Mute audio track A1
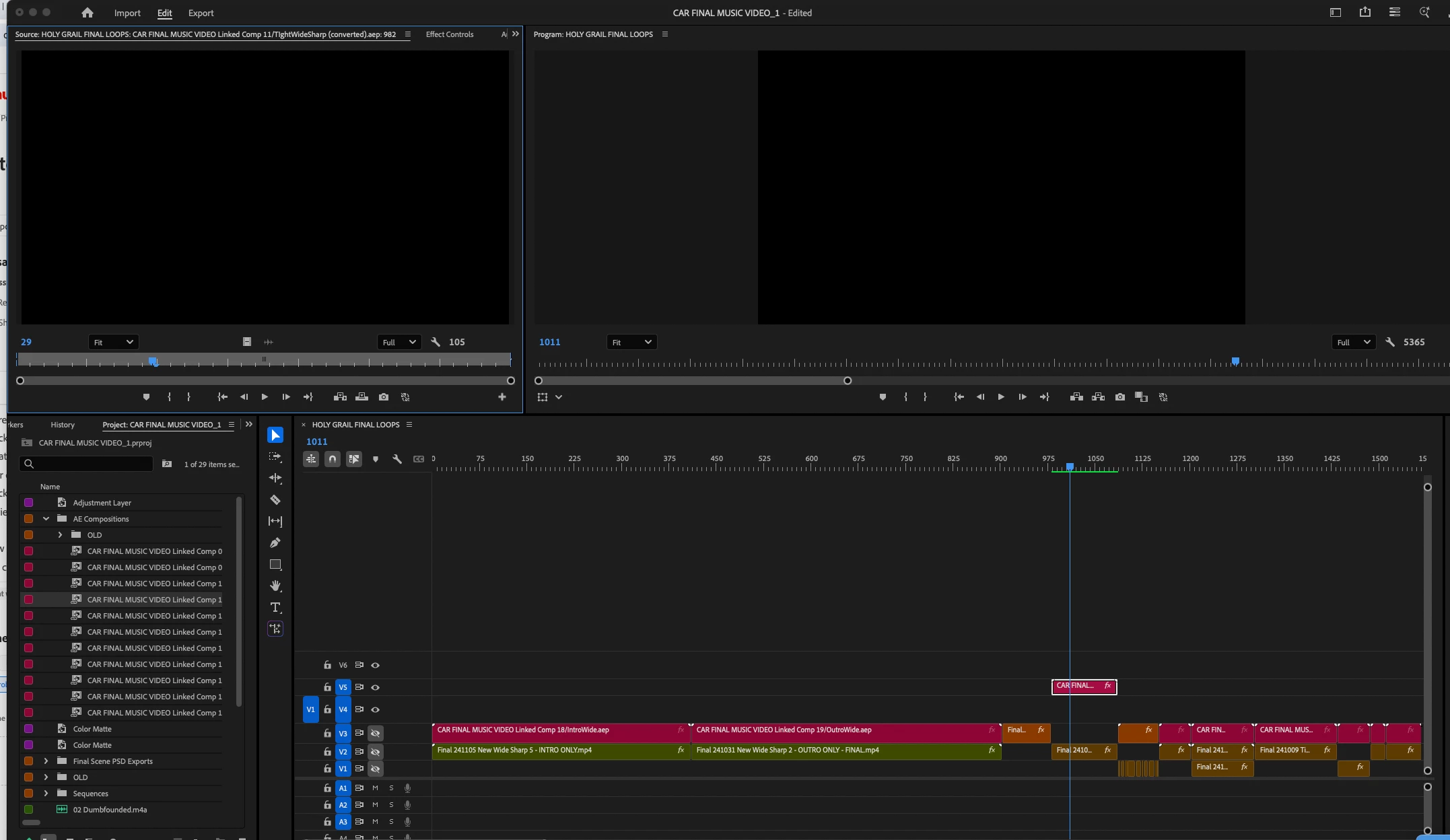 (376, 788)
